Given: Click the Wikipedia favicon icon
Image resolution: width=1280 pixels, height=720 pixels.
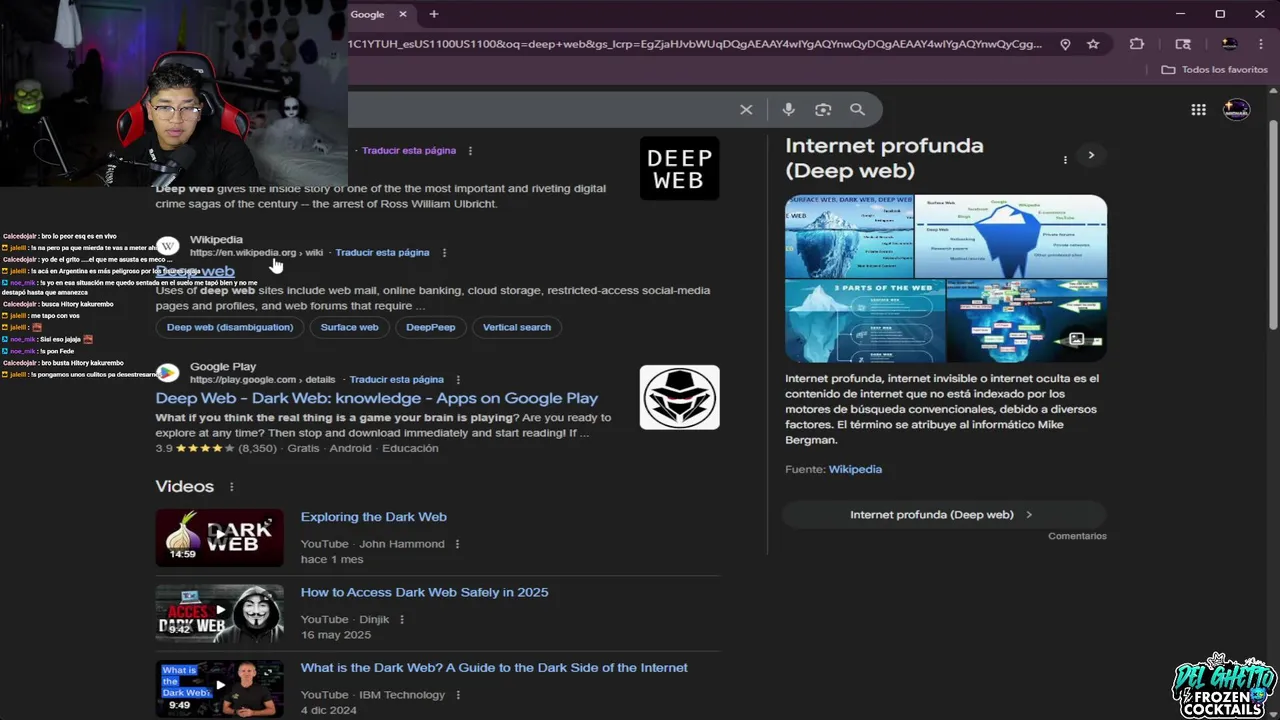Looking at the screenshot, I should (x=168, y=246).
